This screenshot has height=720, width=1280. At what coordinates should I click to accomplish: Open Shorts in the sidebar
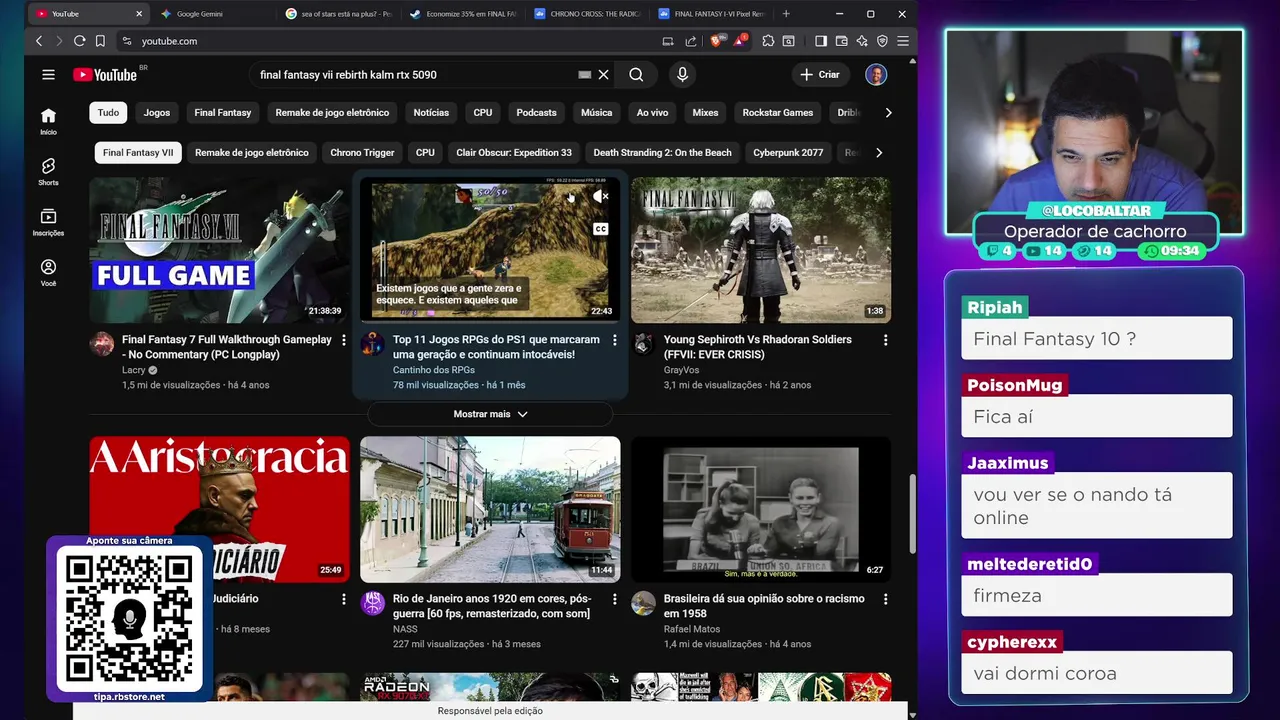tap(48, 172)
